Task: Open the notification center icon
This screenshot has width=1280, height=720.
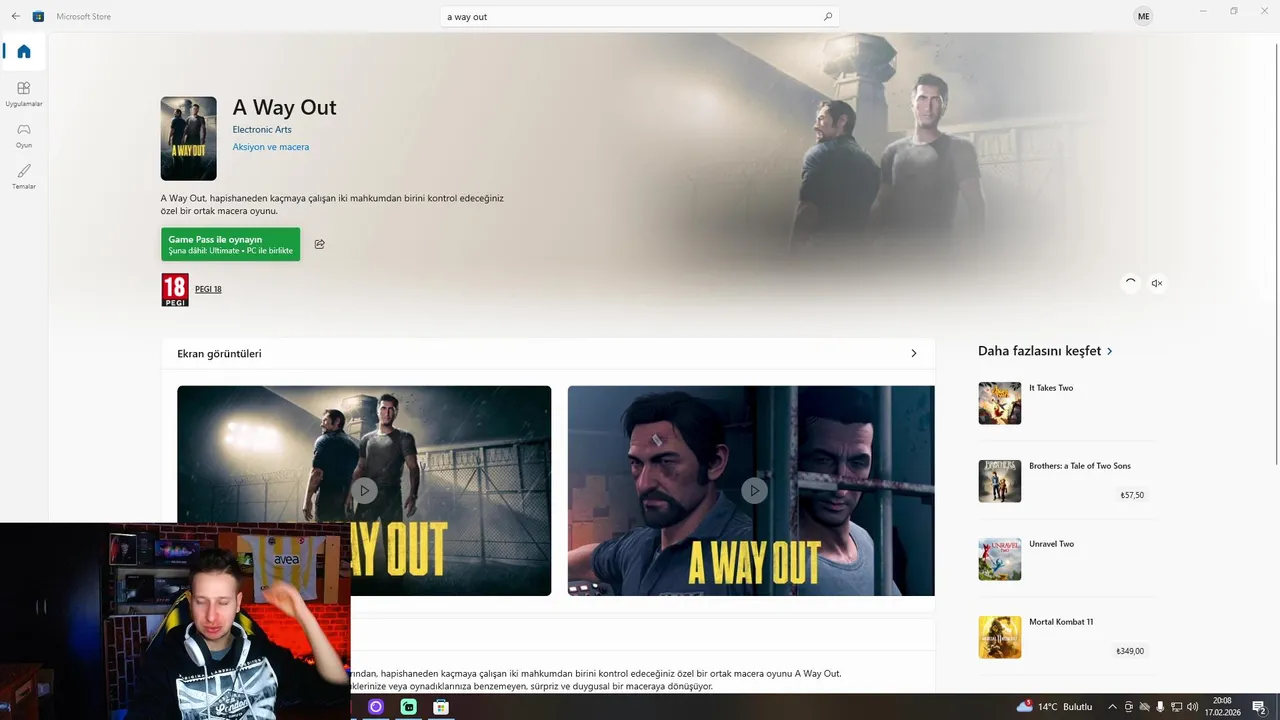Action: point(1259,707)
